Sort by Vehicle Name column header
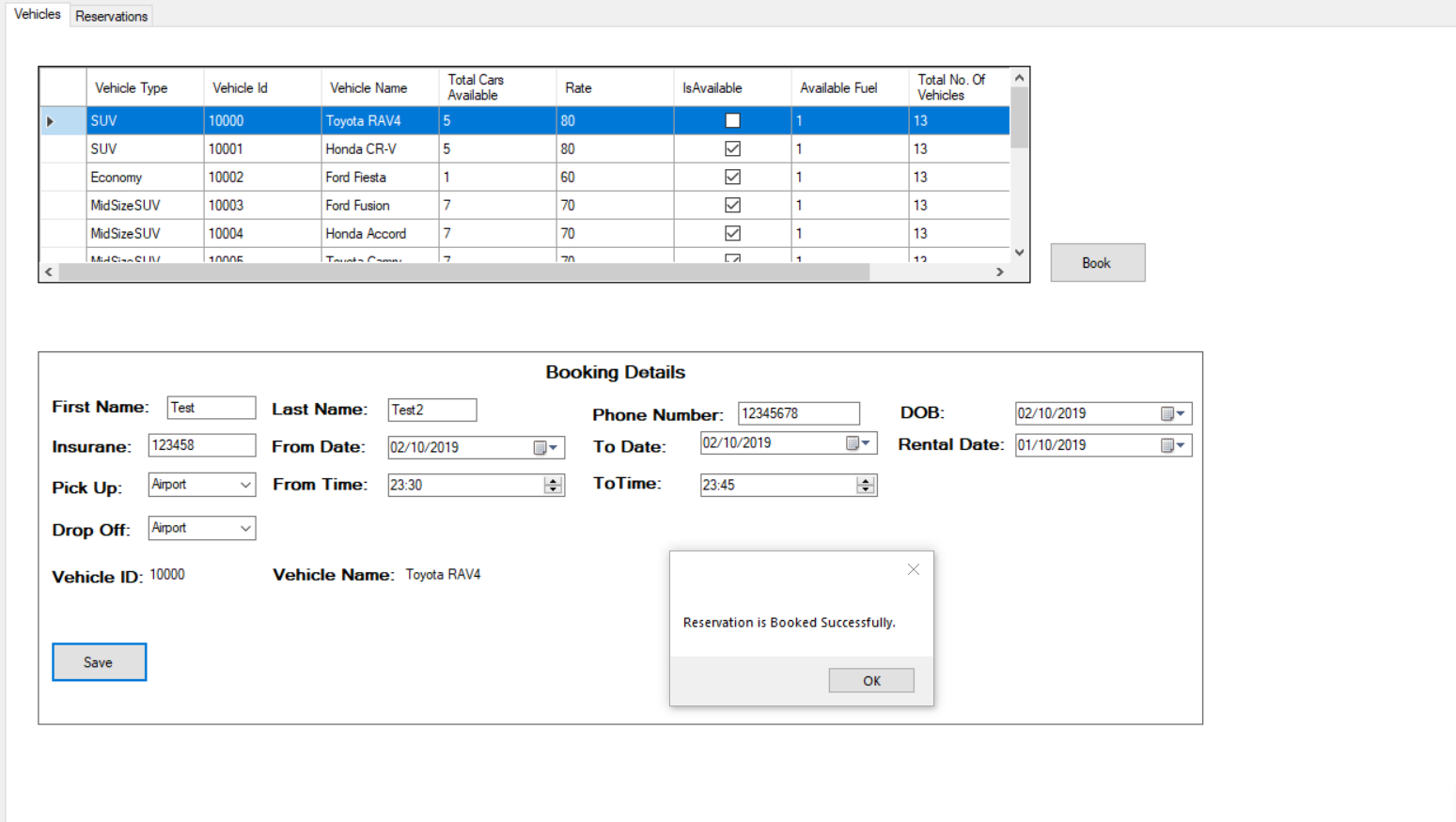 pos(380,87)
